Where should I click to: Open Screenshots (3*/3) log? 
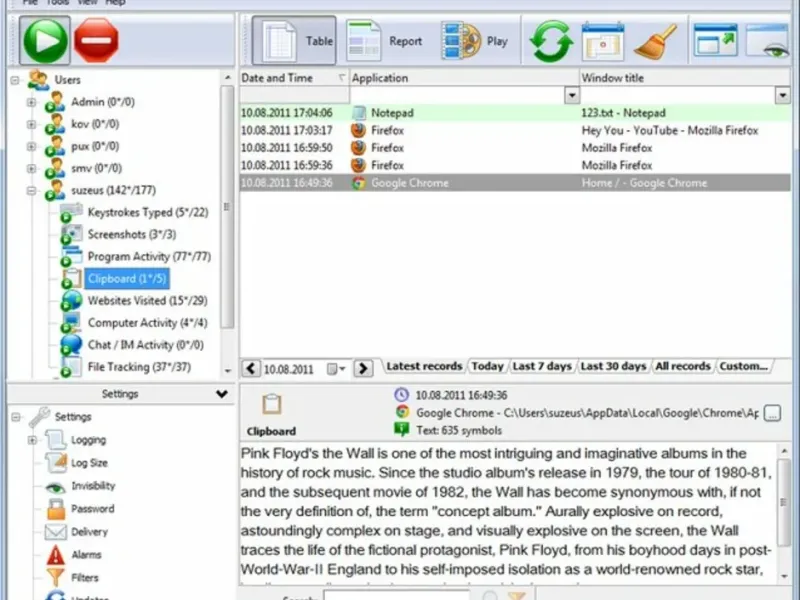pyautogui.click(x=132, y=234)
